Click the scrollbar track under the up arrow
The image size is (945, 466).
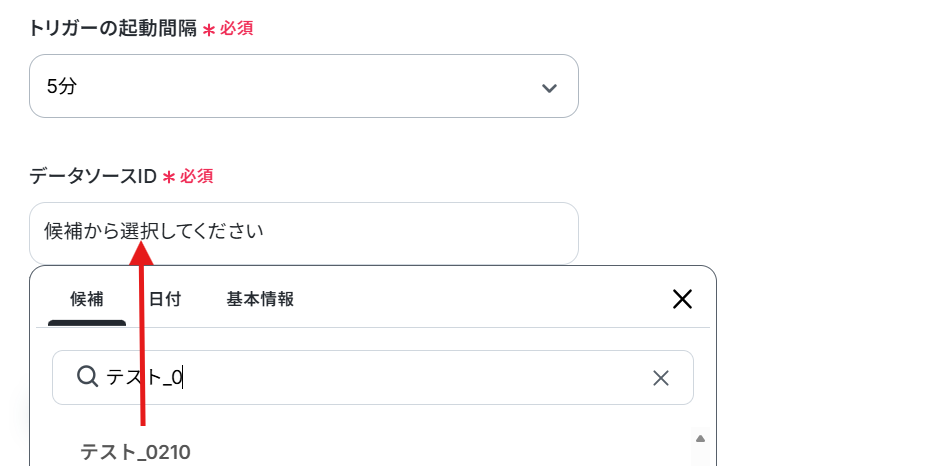tap(700, 456)
